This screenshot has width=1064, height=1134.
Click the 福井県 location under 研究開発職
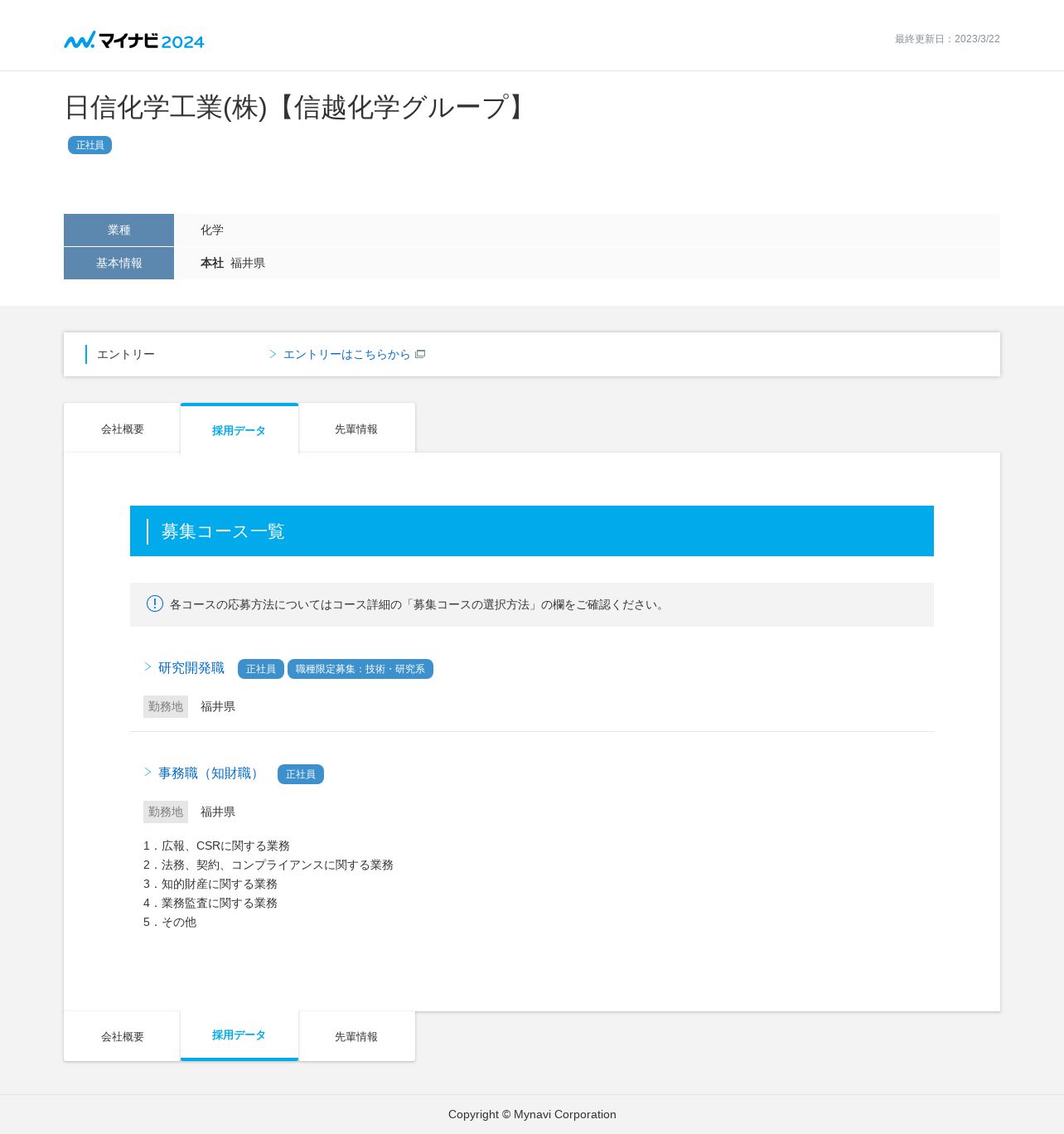coord(218,706)
